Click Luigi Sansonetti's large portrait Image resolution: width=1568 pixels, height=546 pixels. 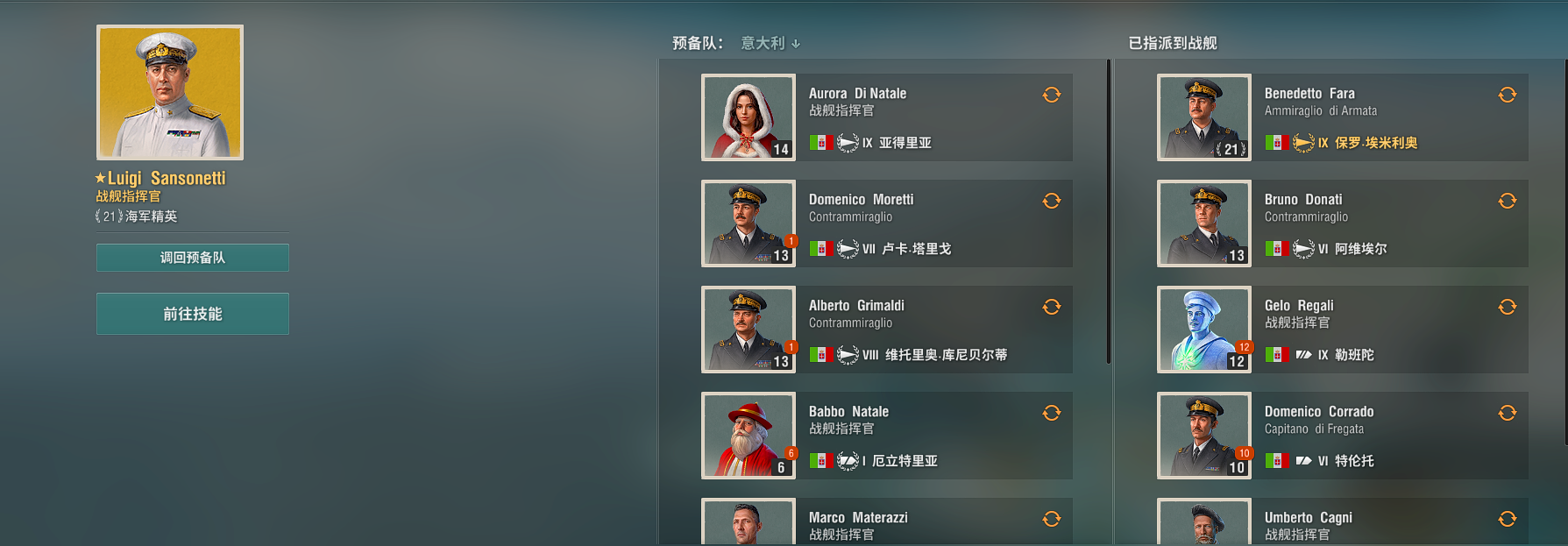click(170, 92)
